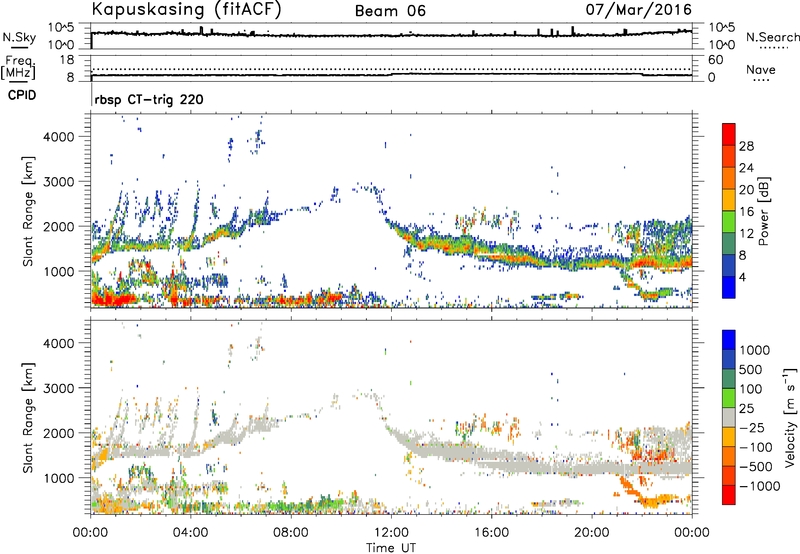Click the rbsp CT-trig 220 annotation
The width and height of the screenshot is (800, 554).
pos(149,99)
